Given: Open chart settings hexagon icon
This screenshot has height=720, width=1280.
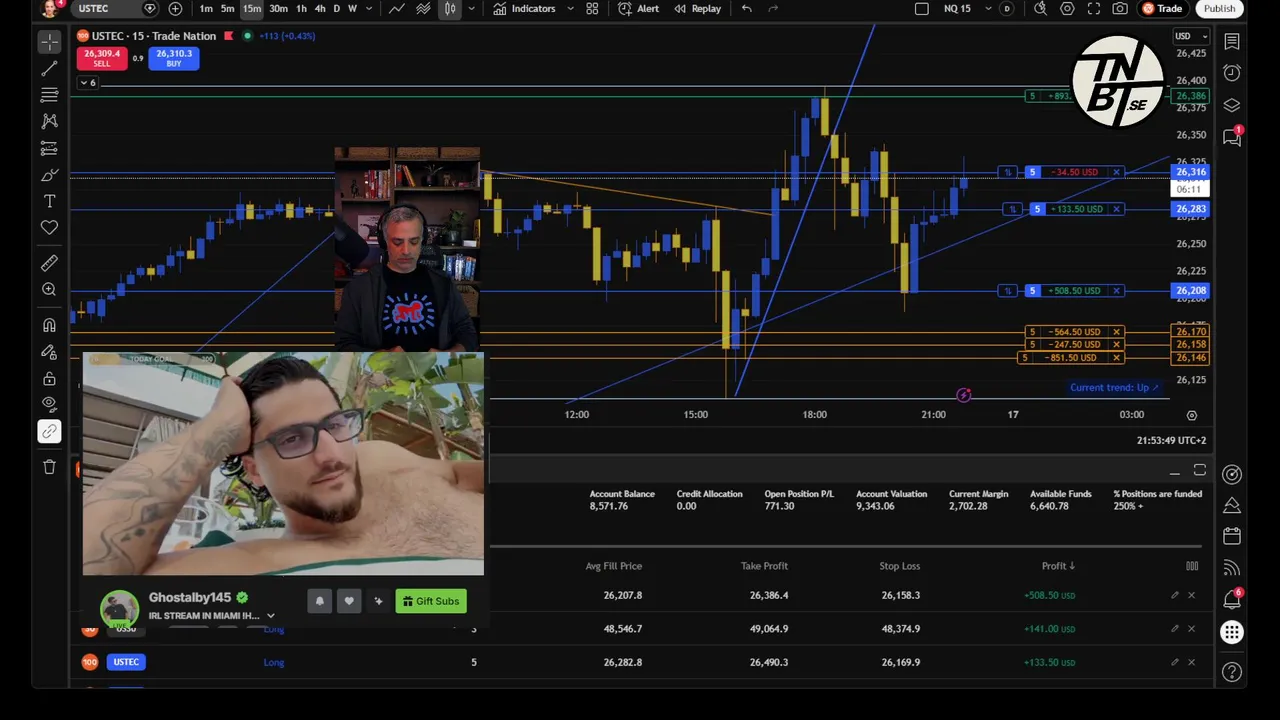Looking at the screenshot, I should tap(1067, 9).
